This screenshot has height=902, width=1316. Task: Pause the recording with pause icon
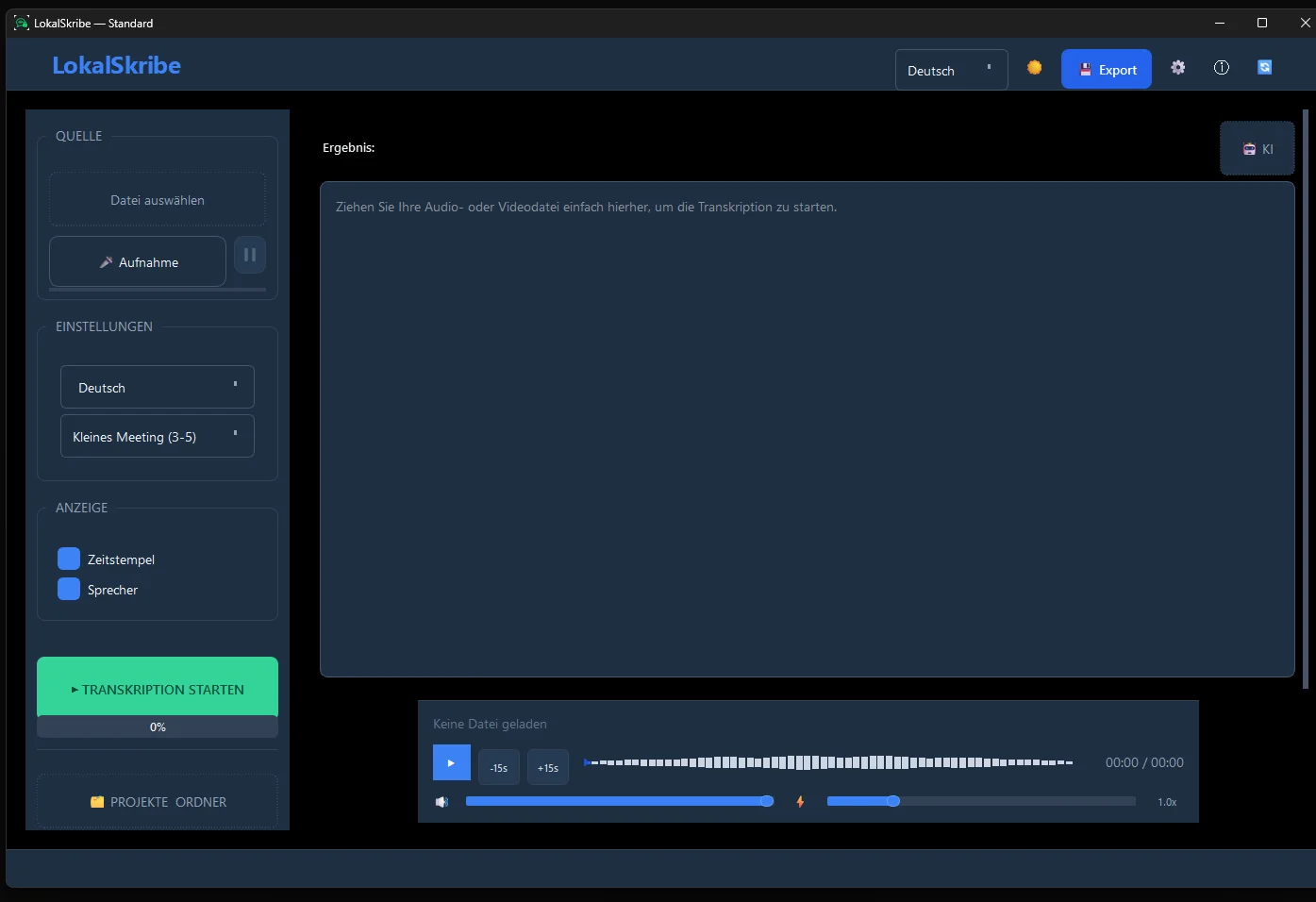pyautogui.click(x=250, y=255)
